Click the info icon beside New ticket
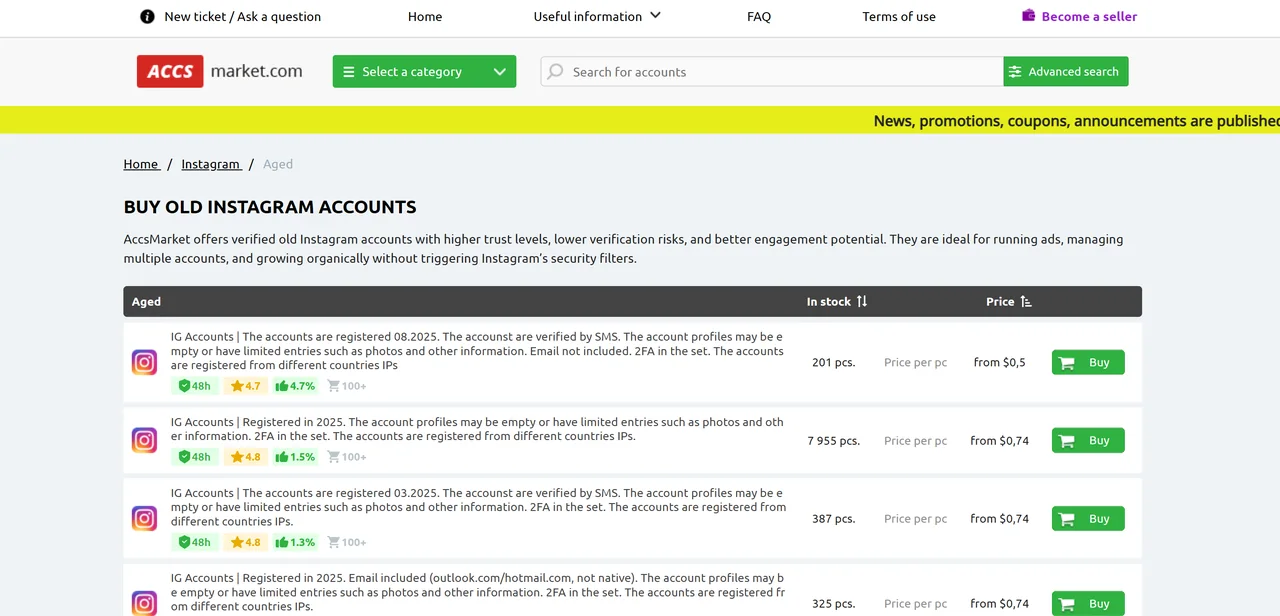 click(147, 16)
